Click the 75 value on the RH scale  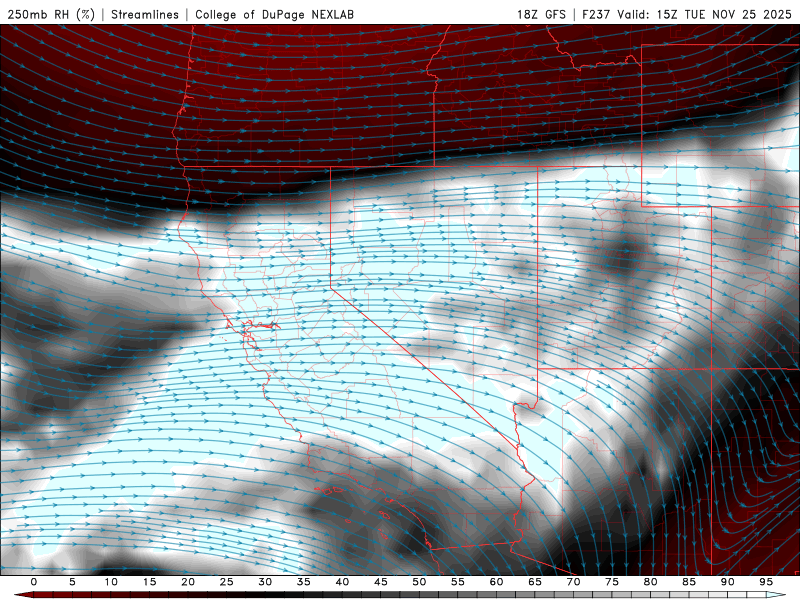(612, 582)
